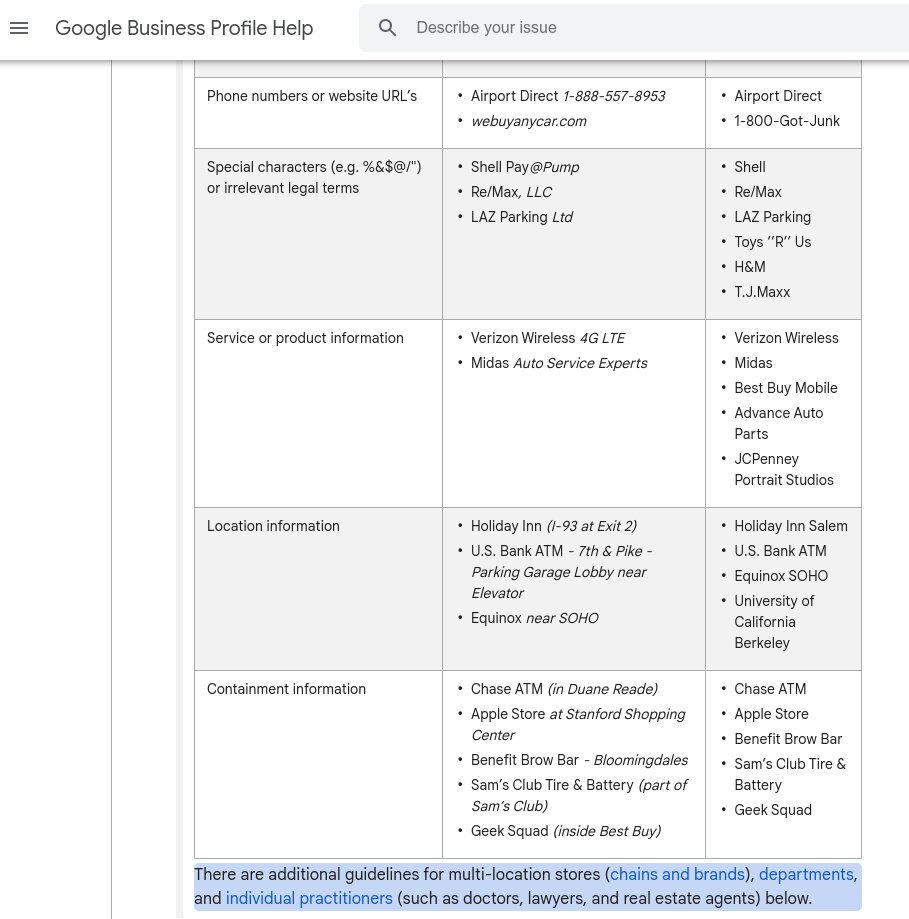The image size is (909, 919).
Task: Click 'Midas Auto Service Experts' example
Action: click(x=559, y=363)
